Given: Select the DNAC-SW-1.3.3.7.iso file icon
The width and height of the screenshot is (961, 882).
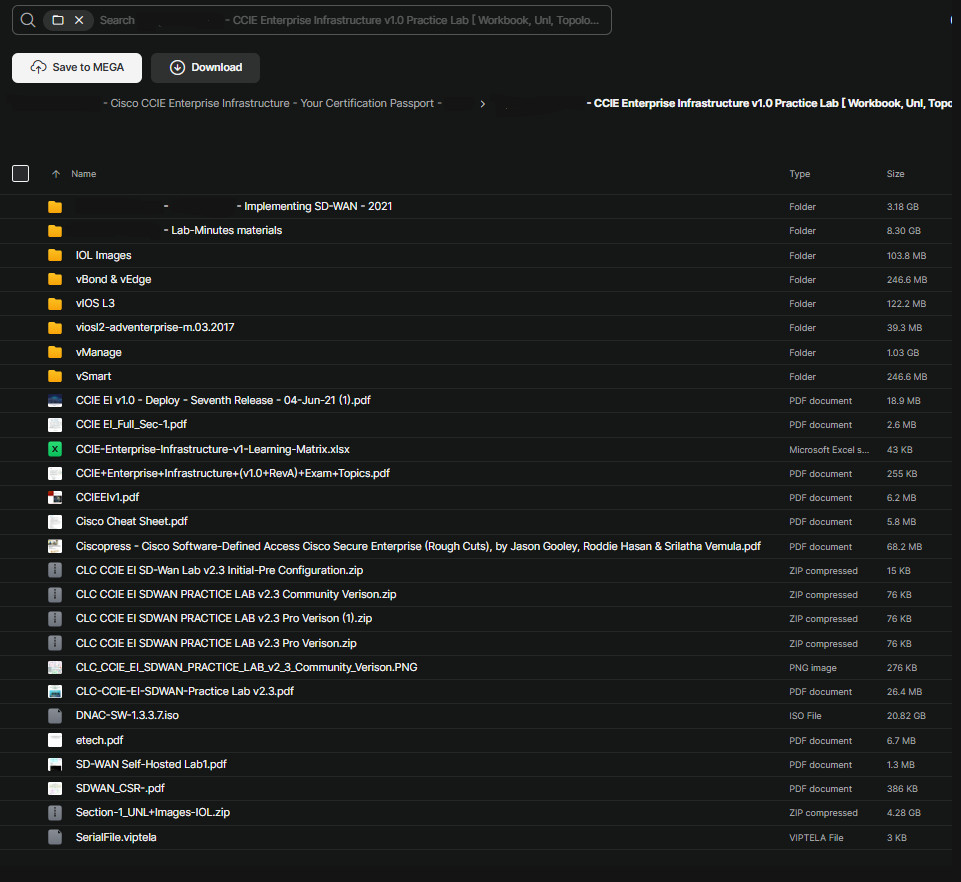Looking at the screenshot, I should 55,715.
